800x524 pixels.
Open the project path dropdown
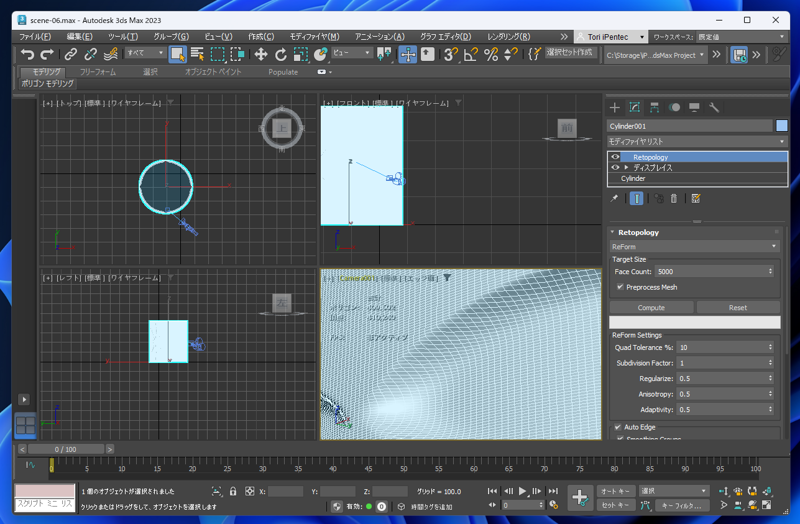click(x=655, y=55)
